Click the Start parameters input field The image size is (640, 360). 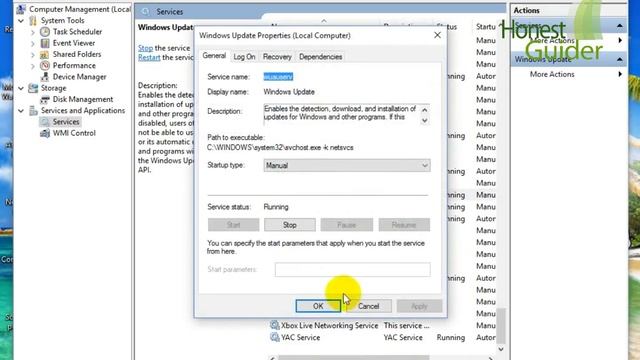point(352,269)
